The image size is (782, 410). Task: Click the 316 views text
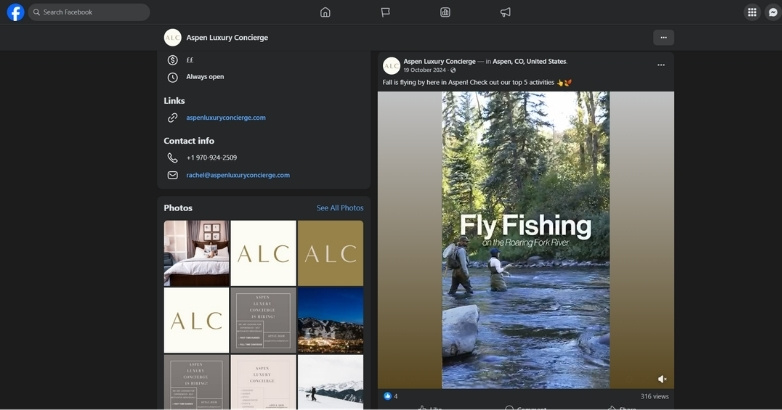tap(654, 397)
